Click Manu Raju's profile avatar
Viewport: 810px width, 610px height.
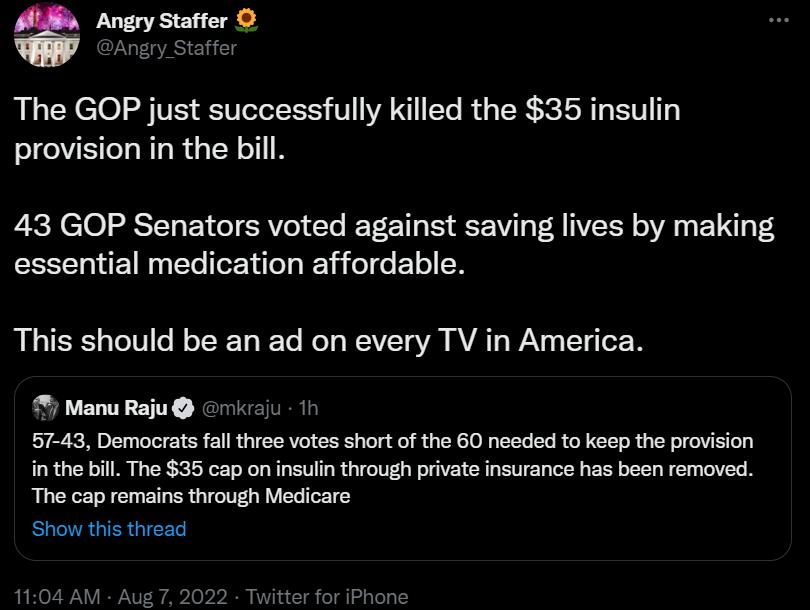(x=45, y=405)
